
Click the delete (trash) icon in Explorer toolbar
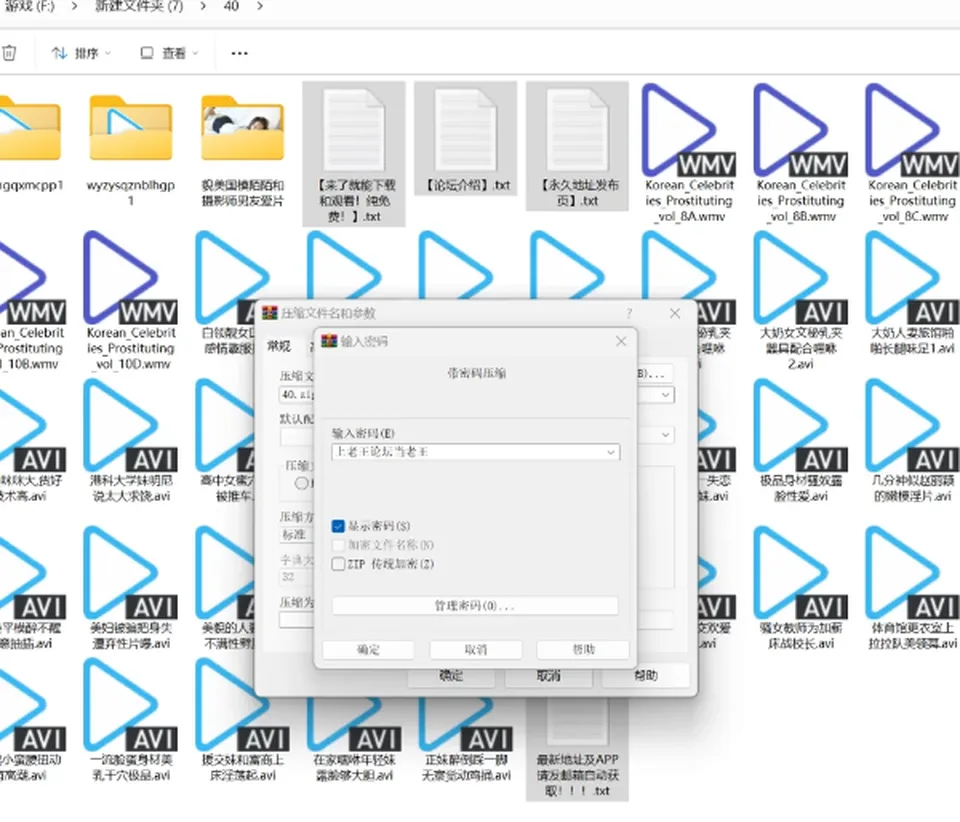(9, 53)
